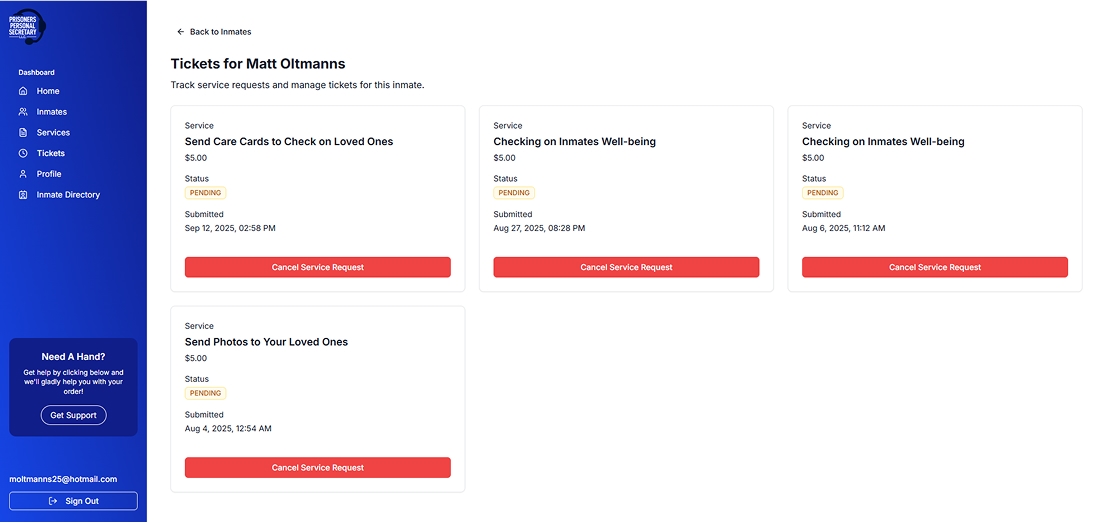Cancel the Send Care Cards service request

[x=317, y=267]
